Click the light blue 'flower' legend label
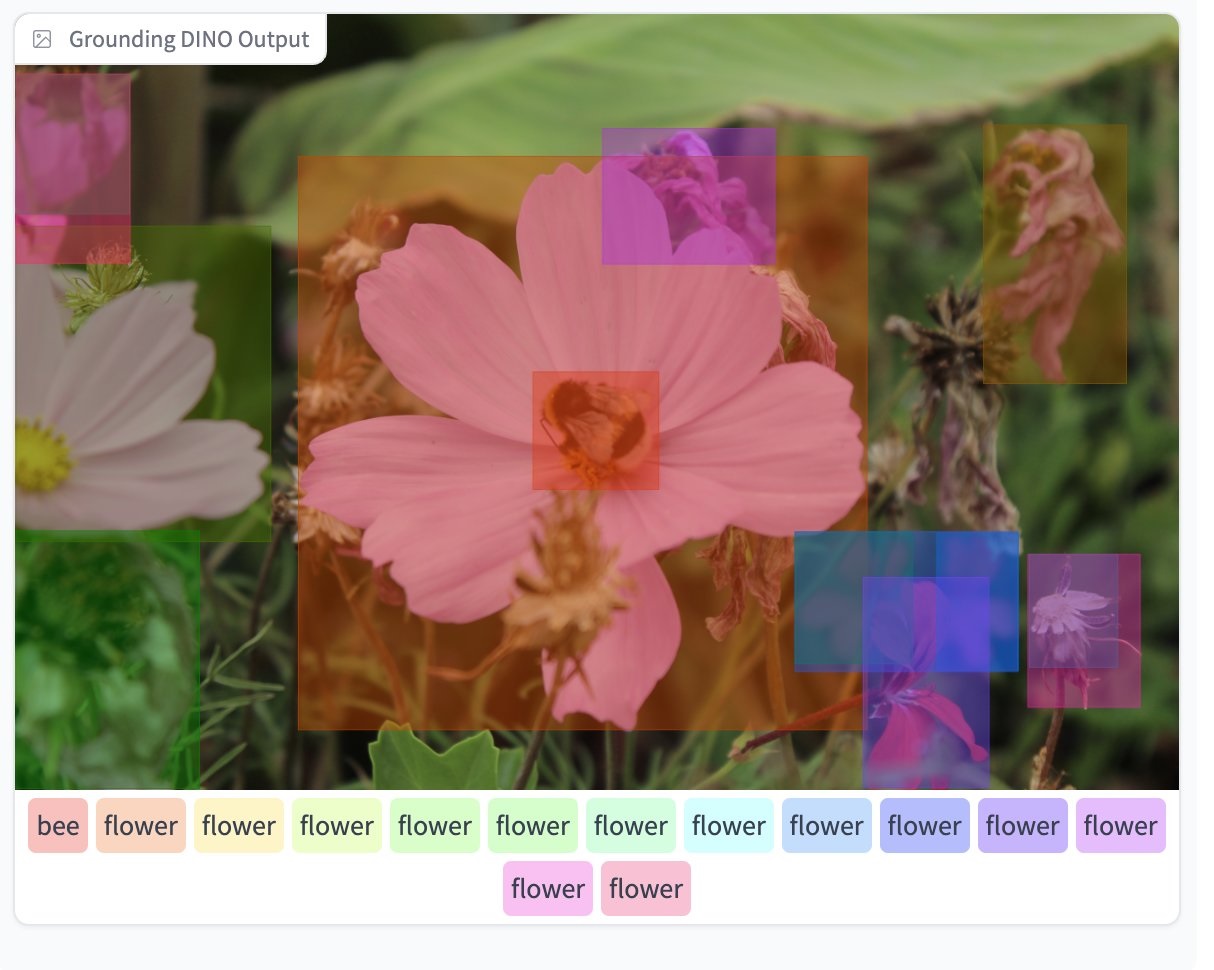The width and height of the screenshot is (1214, 970). pos(827,826)
